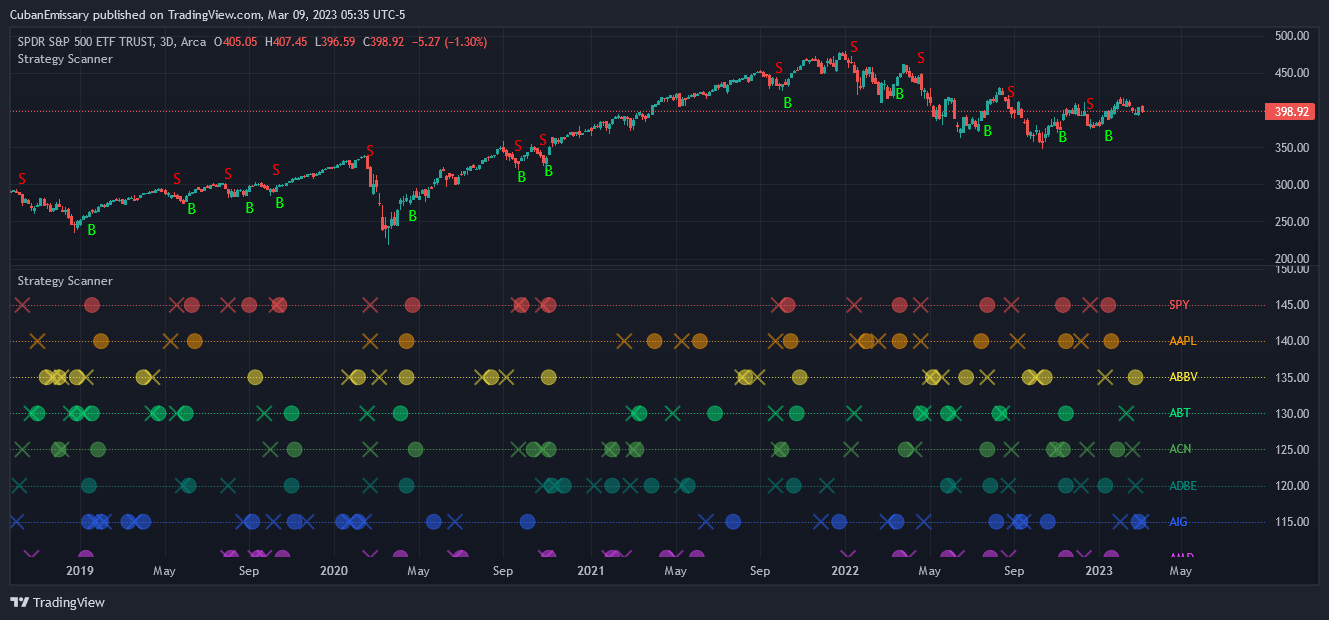Screen dimensions: 1329x620
Task: Click the 135.00 scanner axis label
Action: [x=1292, y=377]
